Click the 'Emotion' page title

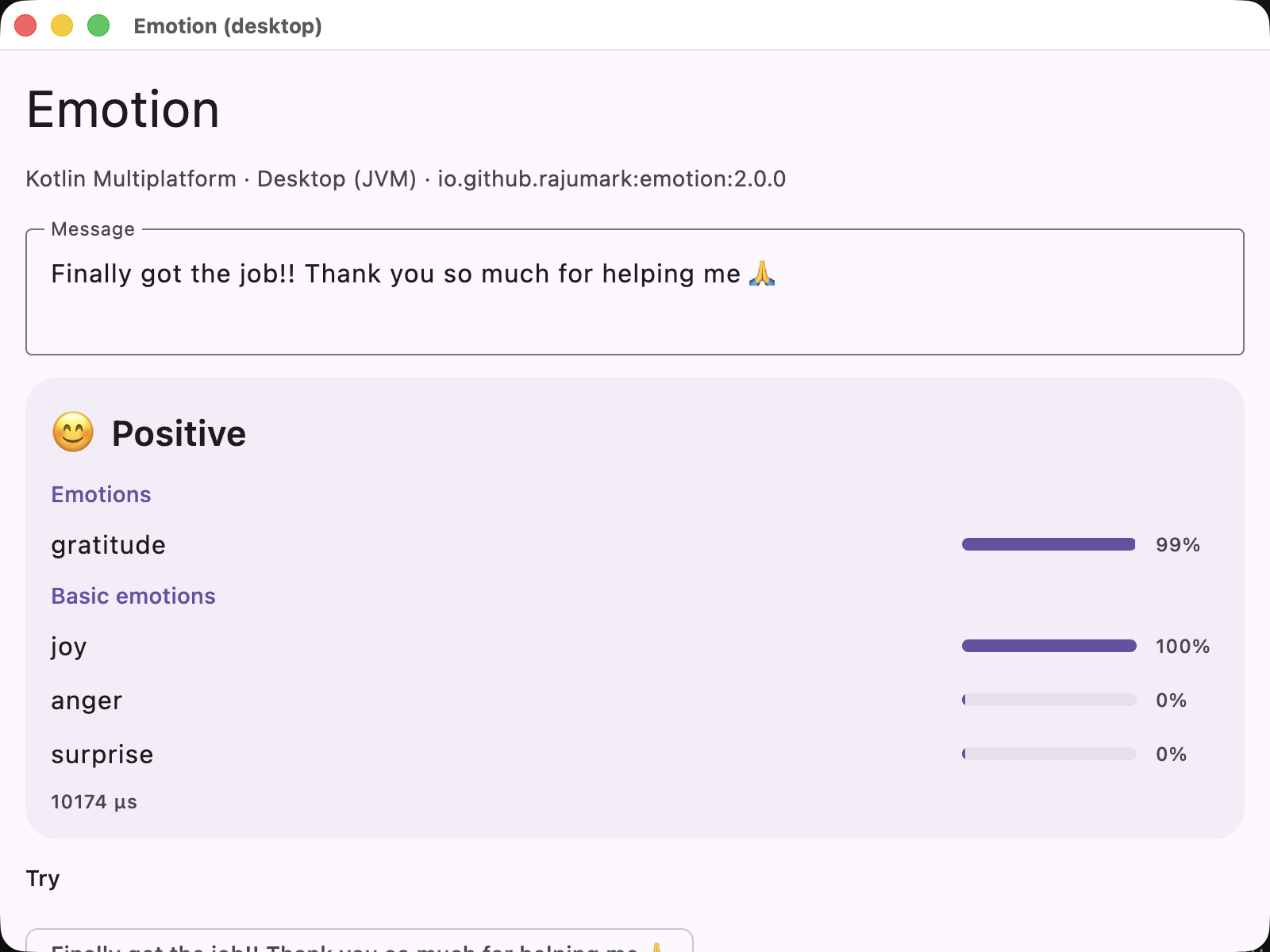click(x=123, y=109)
